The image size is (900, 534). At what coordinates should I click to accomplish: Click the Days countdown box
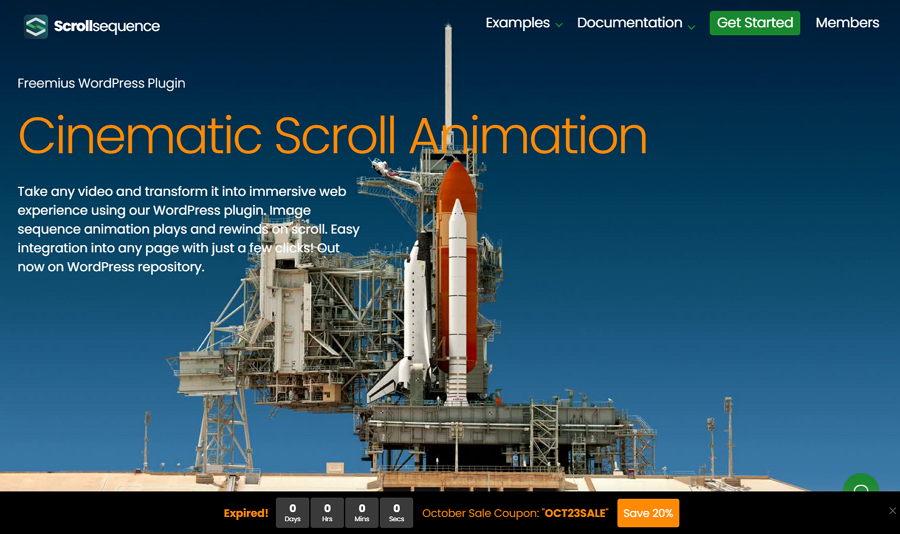293,513
